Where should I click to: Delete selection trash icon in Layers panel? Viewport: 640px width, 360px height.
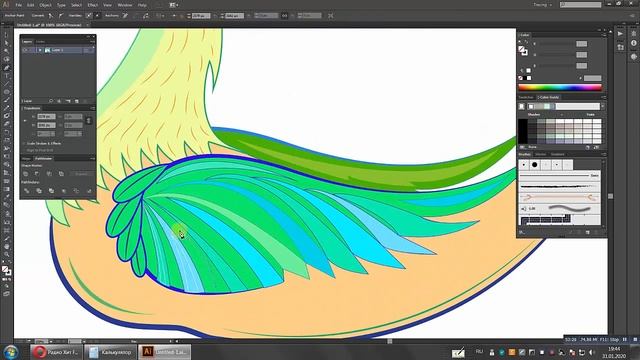click(x=85, y=101)
